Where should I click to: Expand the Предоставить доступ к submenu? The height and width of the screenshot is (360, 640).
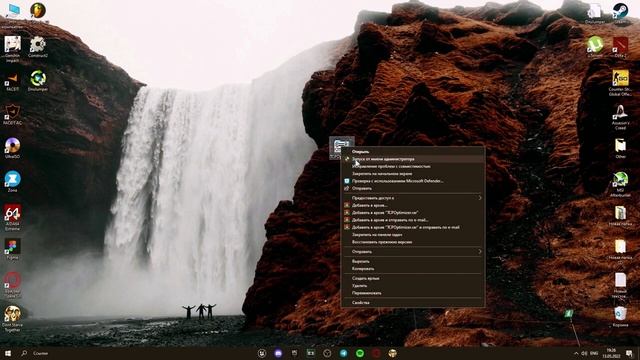(413, 198)
